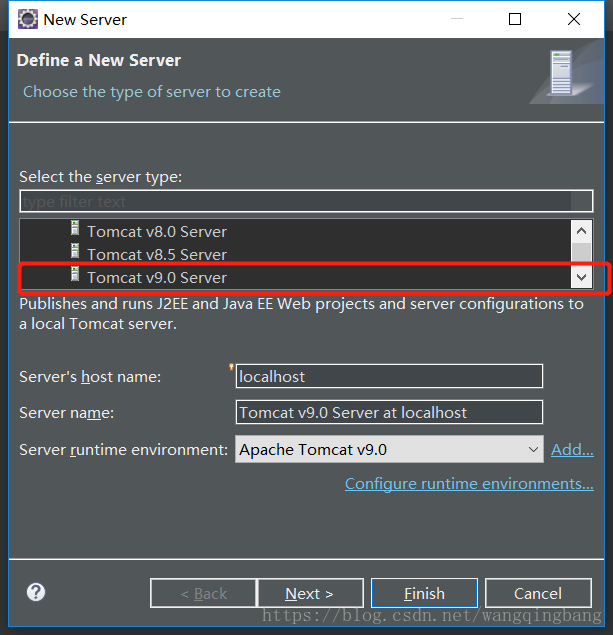Screen dimensions: 613x635
Task: Click the server list scrollbar thumb
Action: coord(581,252)
